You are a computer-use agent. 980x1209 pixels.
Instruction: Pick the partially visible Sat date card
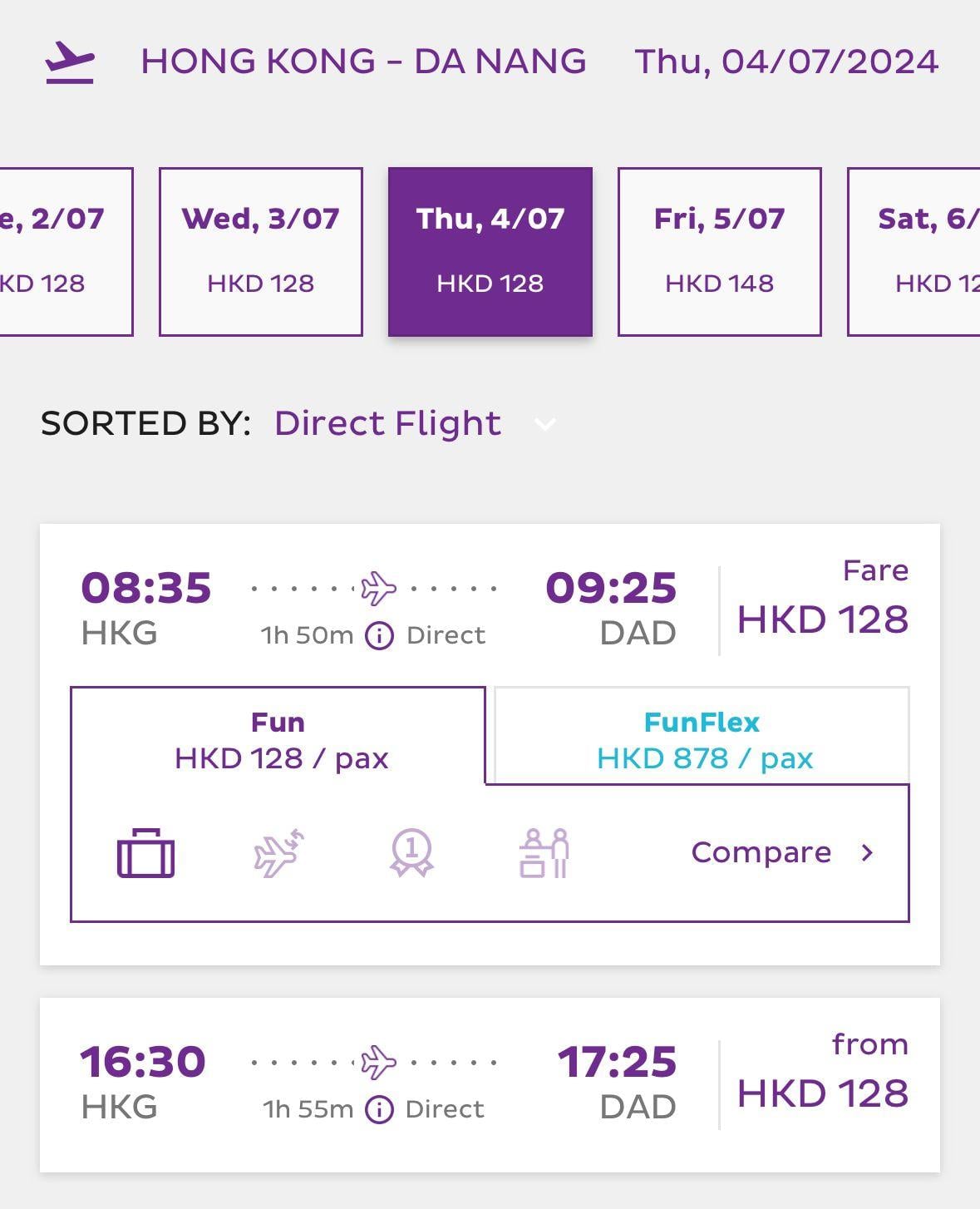click(x=914, y=251)
